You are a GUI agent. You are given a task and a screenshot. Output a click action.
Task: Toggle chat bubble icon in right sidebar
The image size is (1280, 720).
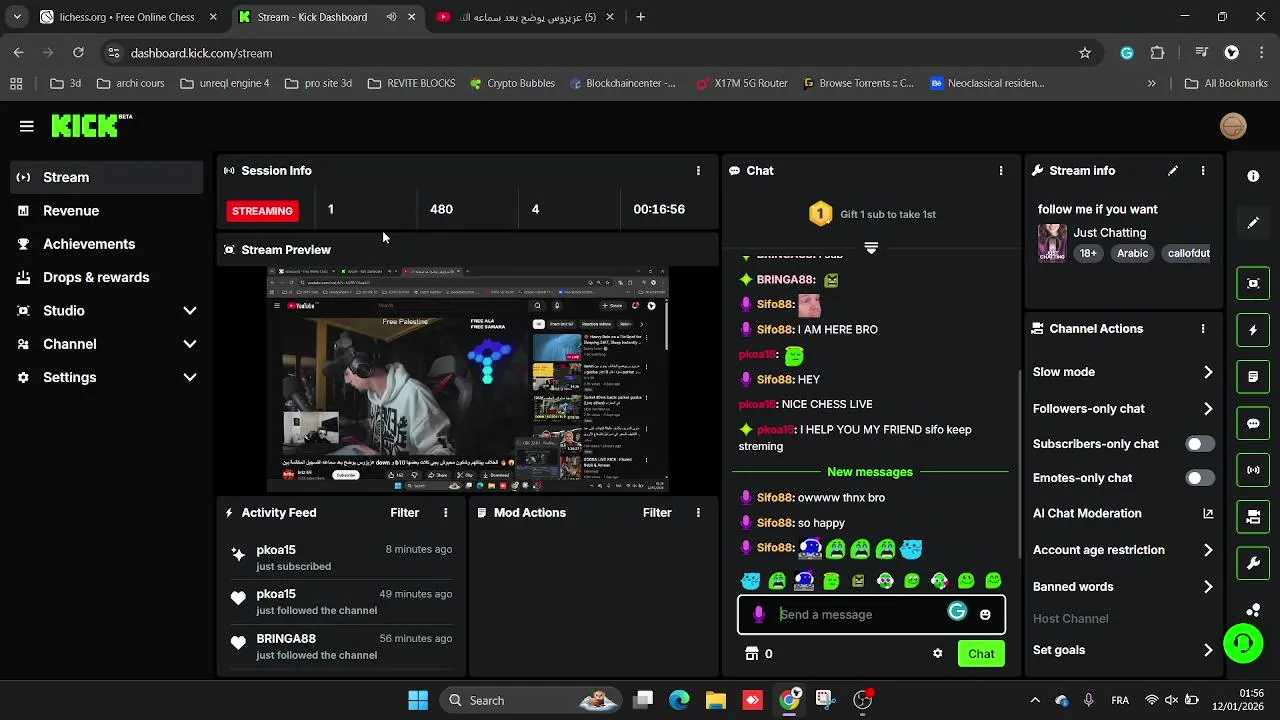(1253, 423)
